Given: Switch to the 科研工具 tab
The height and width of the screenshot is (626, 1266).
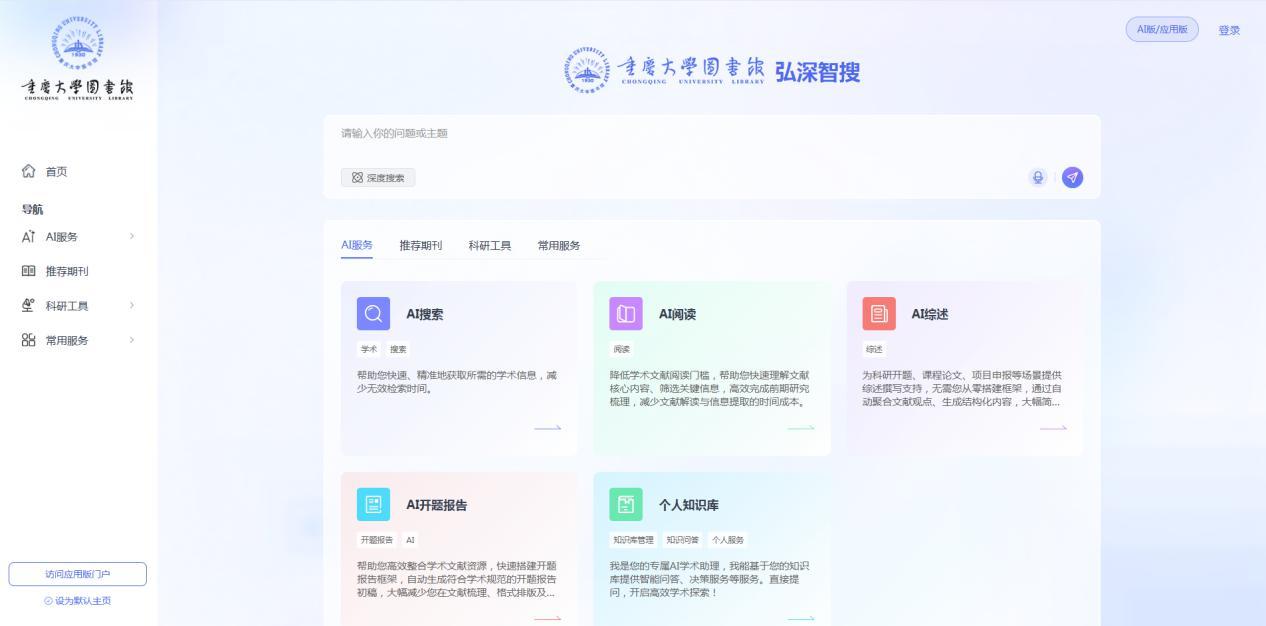Looking at the screenshot, I should (x=489, y=246).
